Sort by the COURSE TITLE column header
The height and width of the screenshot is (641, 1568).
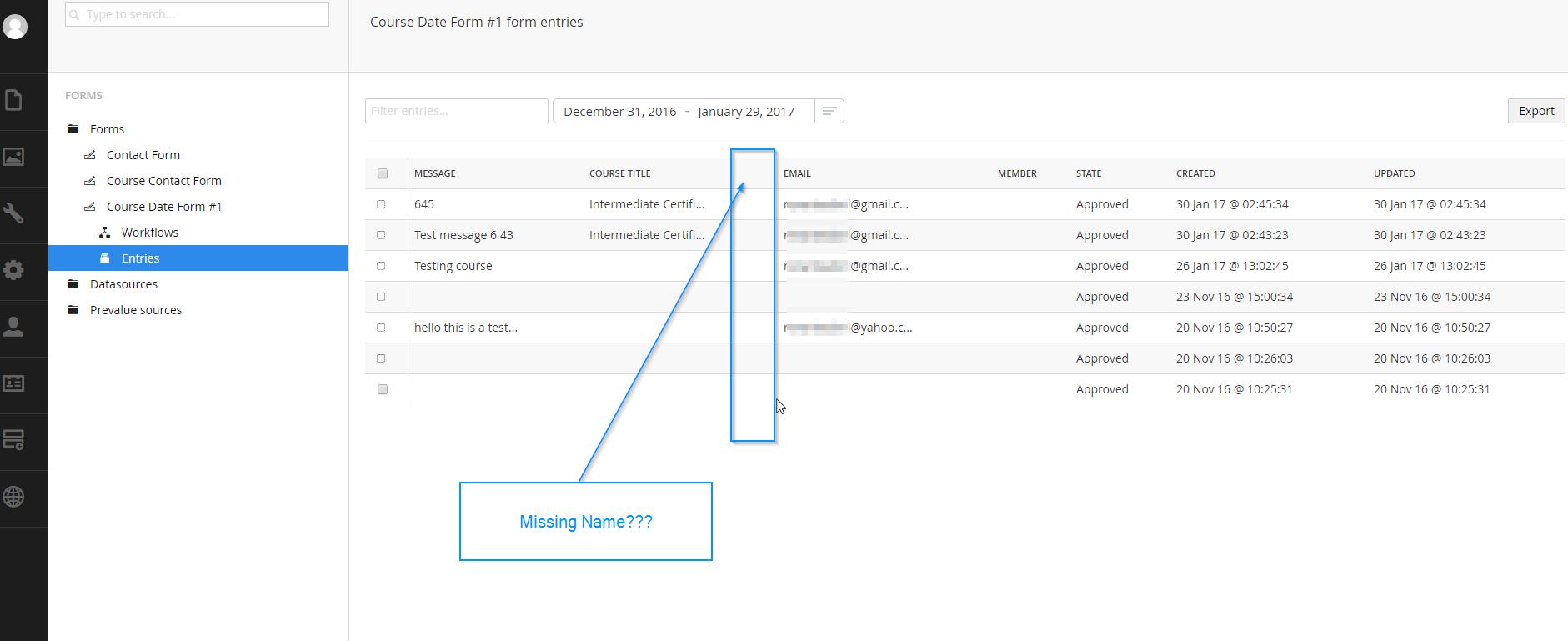620,173
